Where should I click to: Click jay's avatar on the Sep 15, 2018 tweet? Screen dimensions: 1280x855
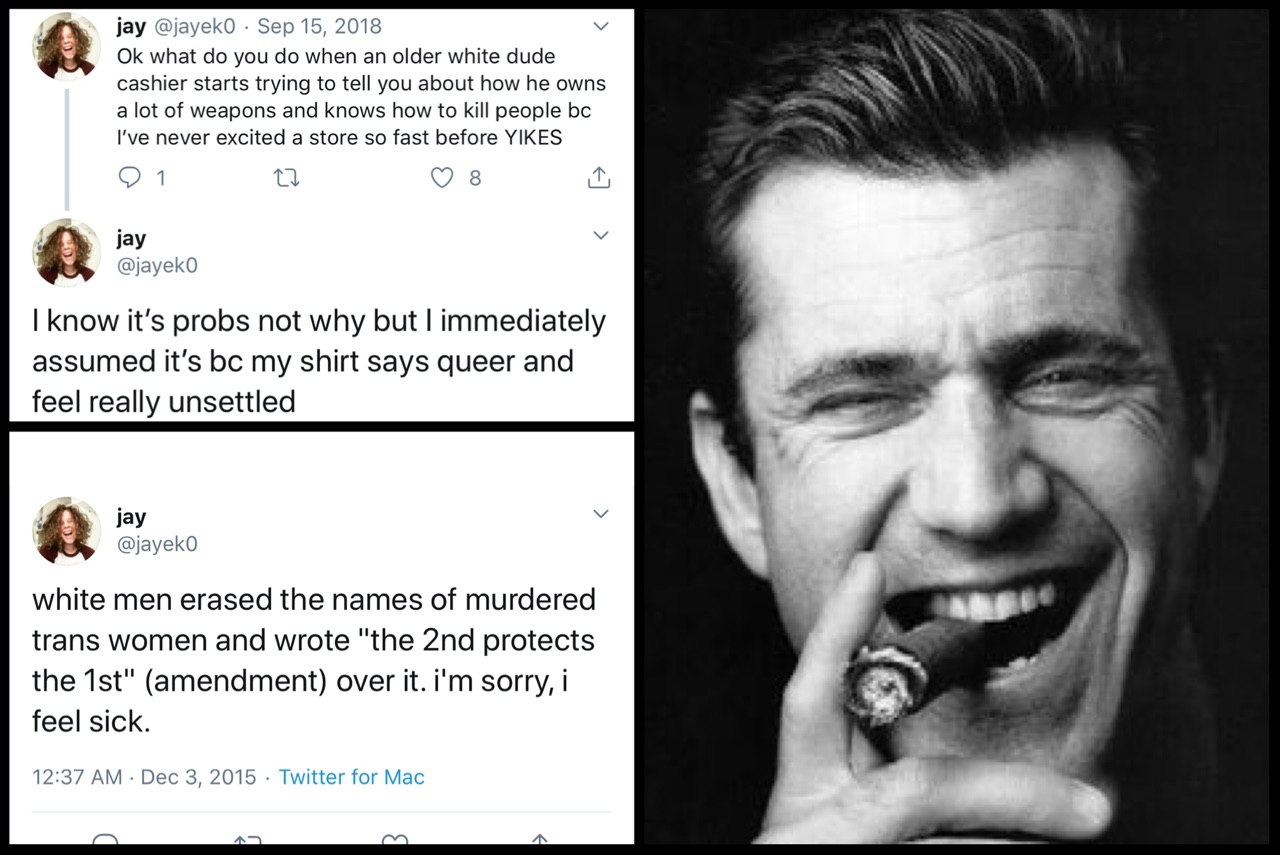click(x=67, y=46)
